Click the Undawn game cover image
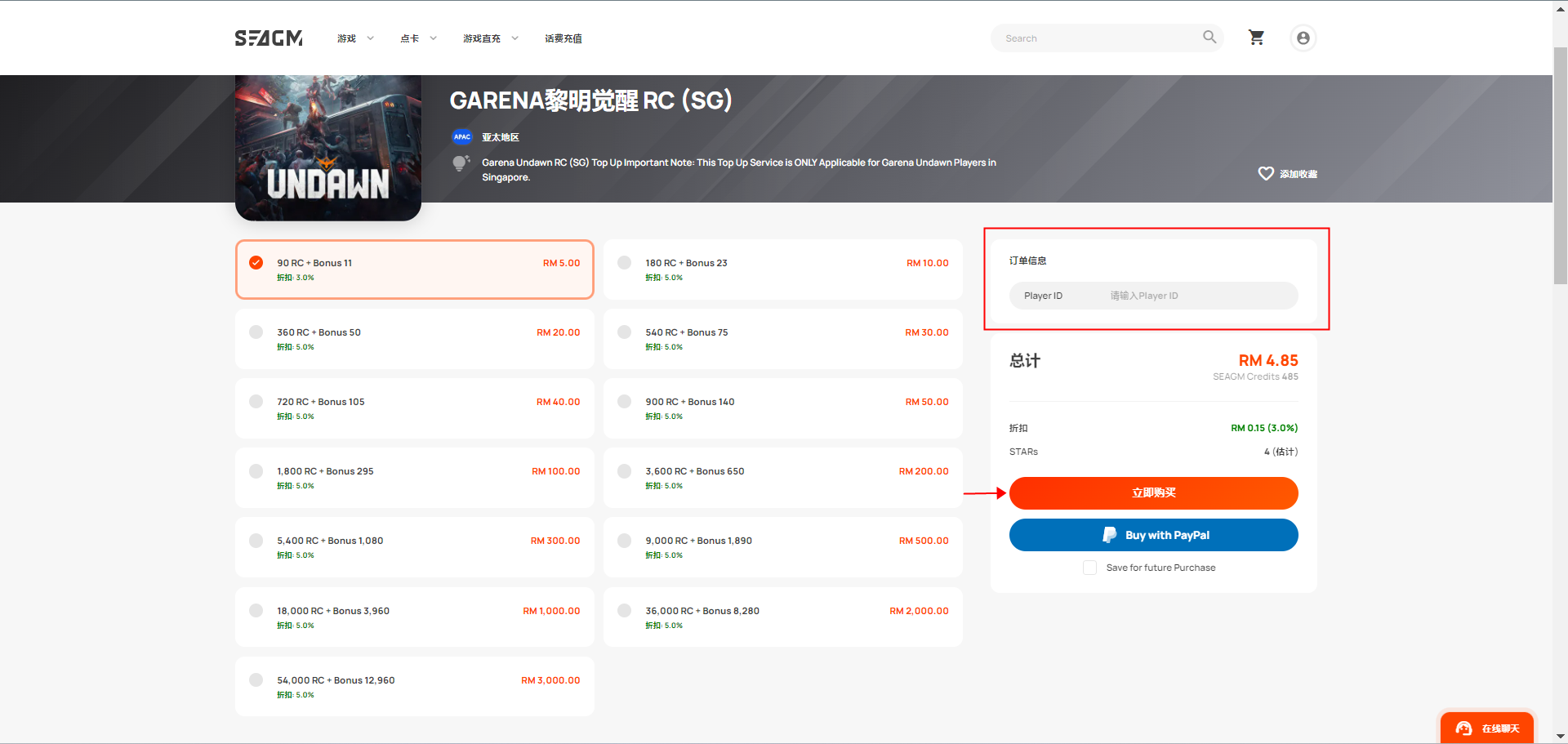Image resolution: width=1568 pixels, height=744 pixels. click(328, 148)
